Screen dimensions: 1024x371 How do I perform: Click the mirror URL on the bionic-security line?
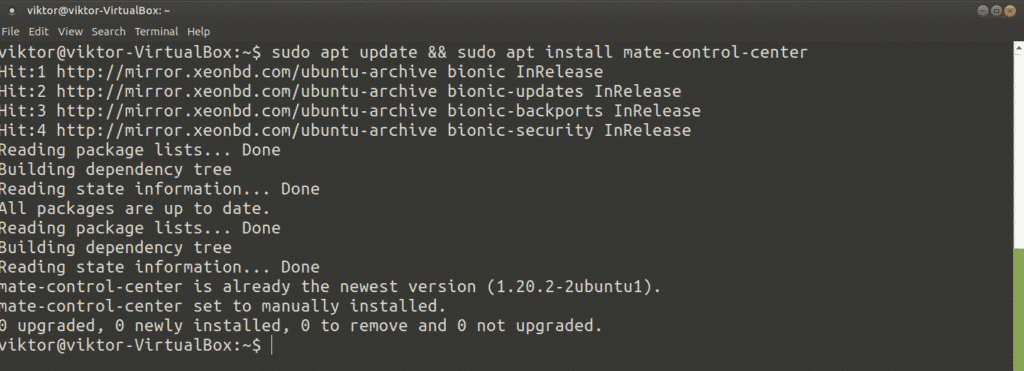[x=246, y=130]
